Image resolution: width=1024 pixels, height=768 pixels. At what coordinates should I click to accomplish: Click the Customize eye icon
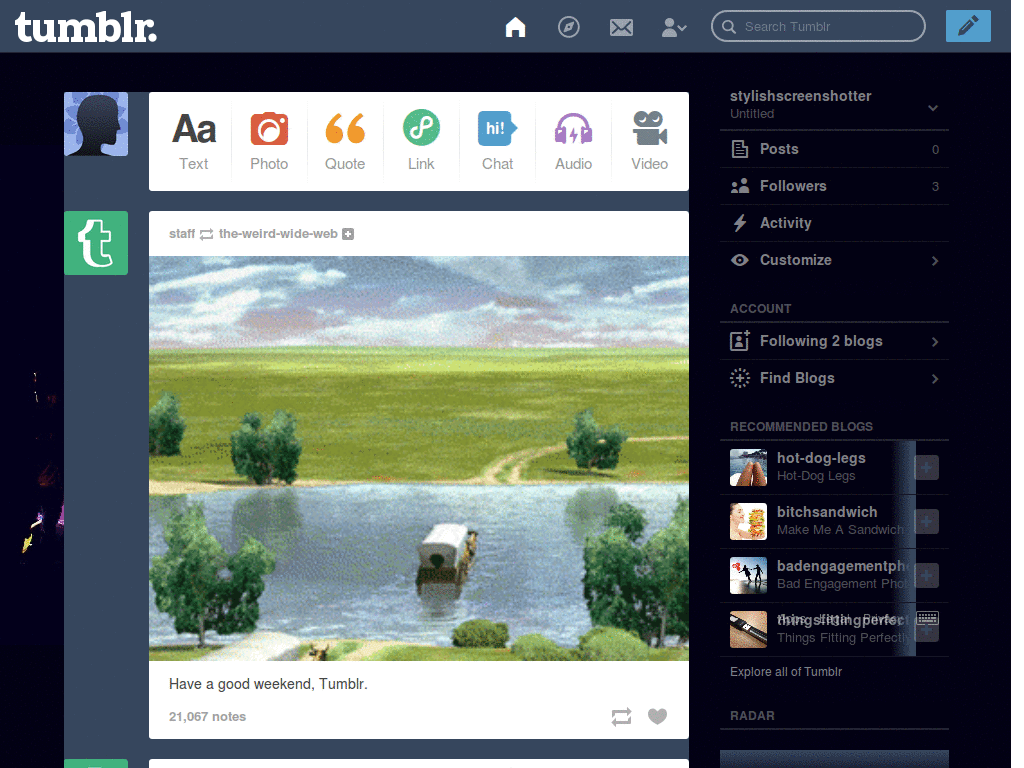pyautogui.click(x=740, y=260)
